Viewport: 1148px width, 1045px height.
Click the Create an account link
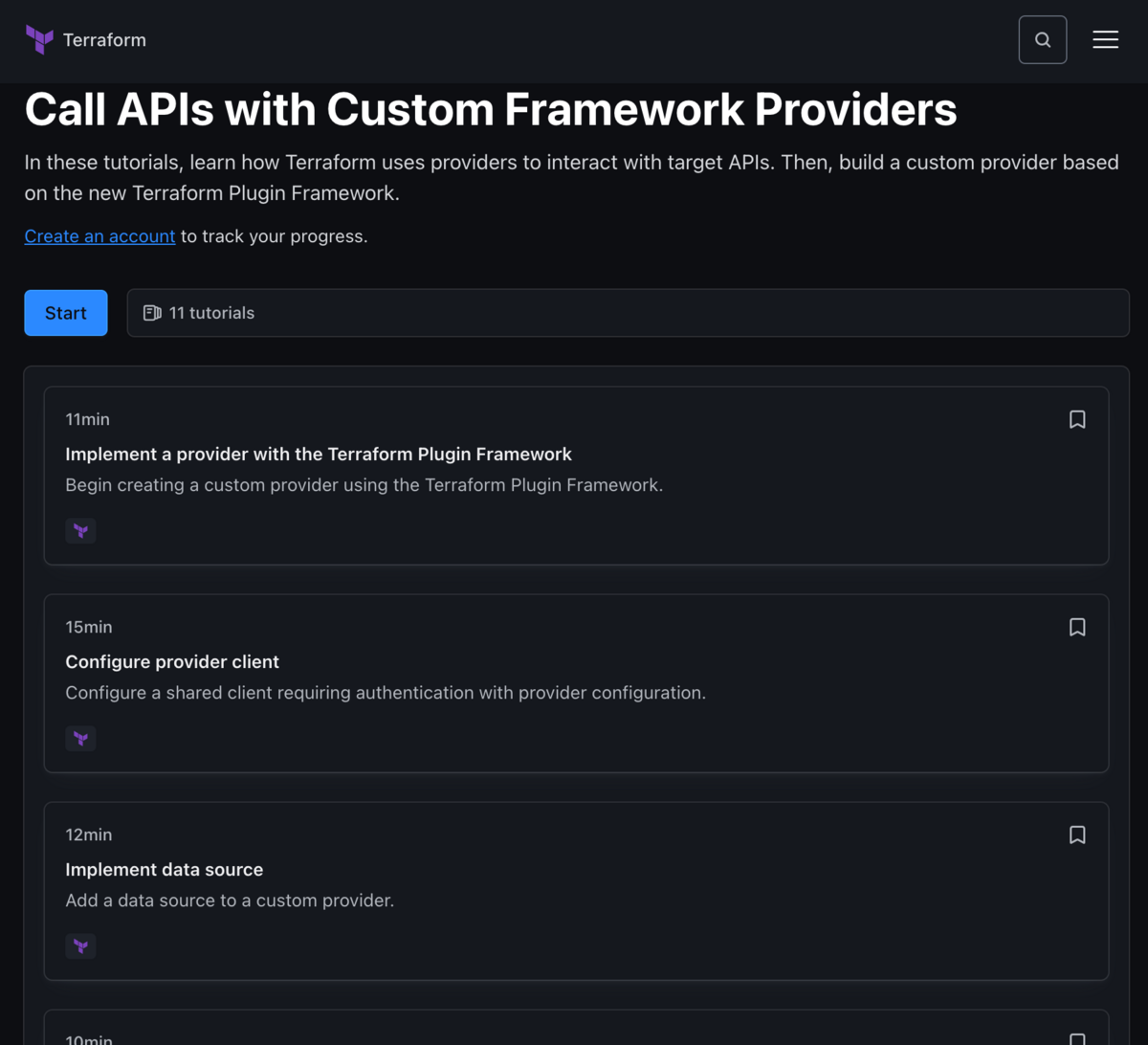(x=99, y=236)
